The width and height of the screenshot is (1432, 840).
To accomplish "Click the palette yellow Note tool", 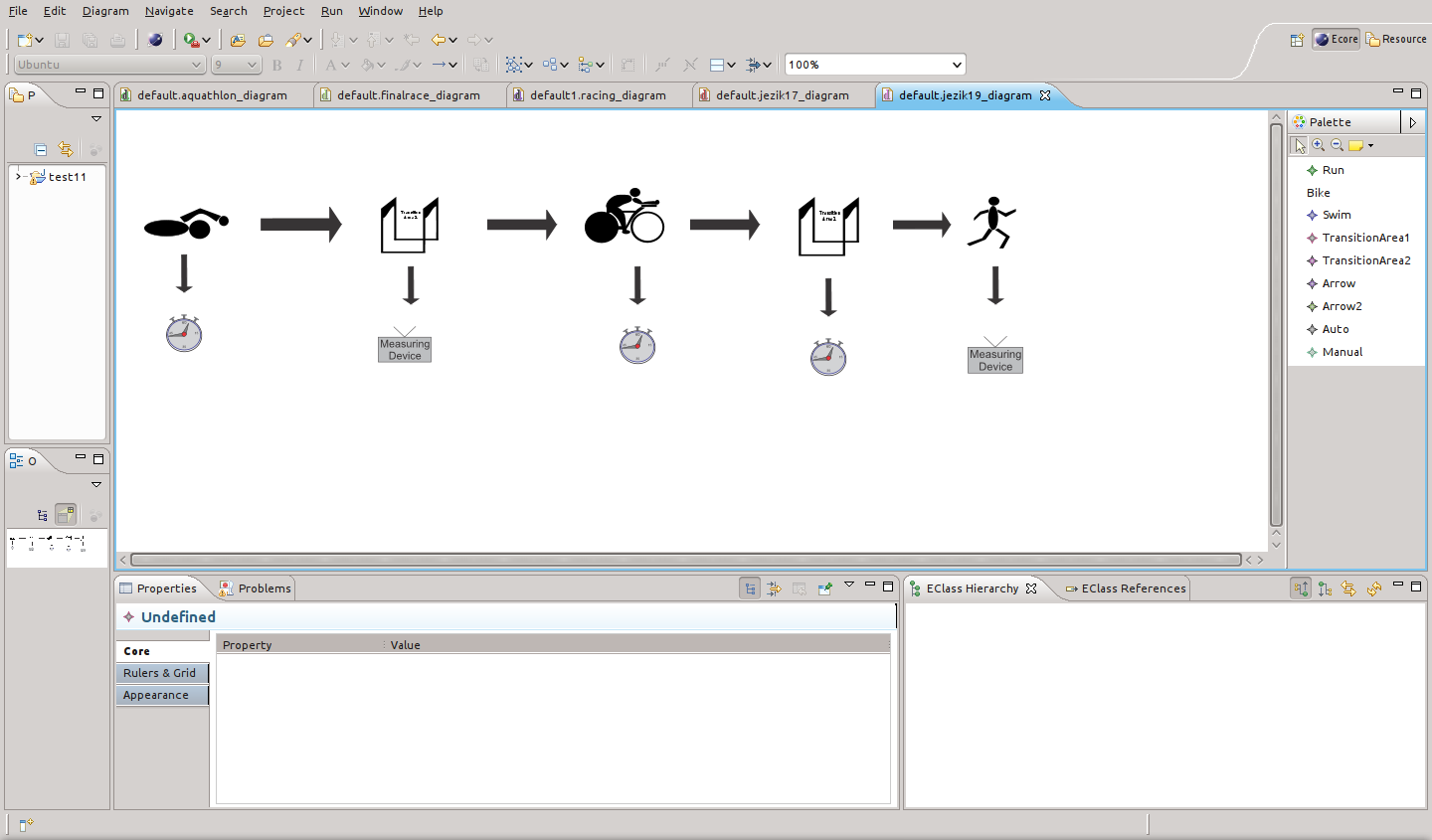I will click(x=1355, y=145).
